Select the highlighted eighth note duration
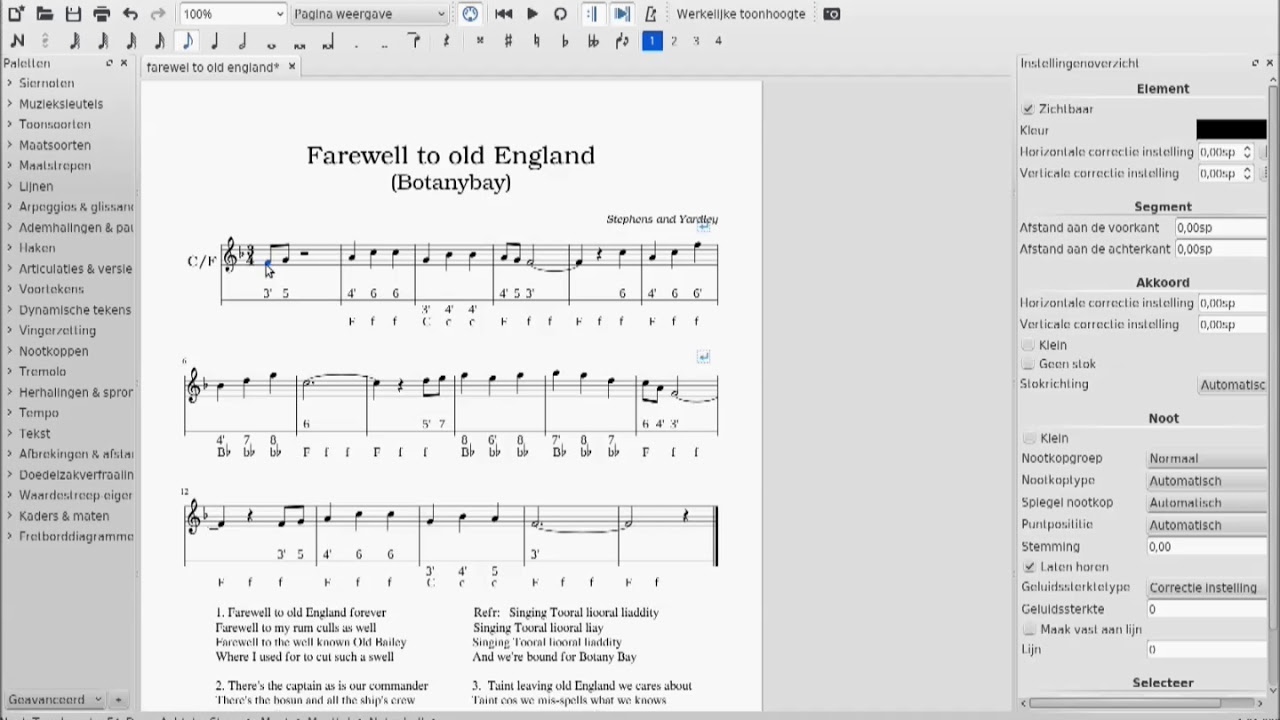The width and height of the screenshot is (1280, 720). click(x=187, y=41)
